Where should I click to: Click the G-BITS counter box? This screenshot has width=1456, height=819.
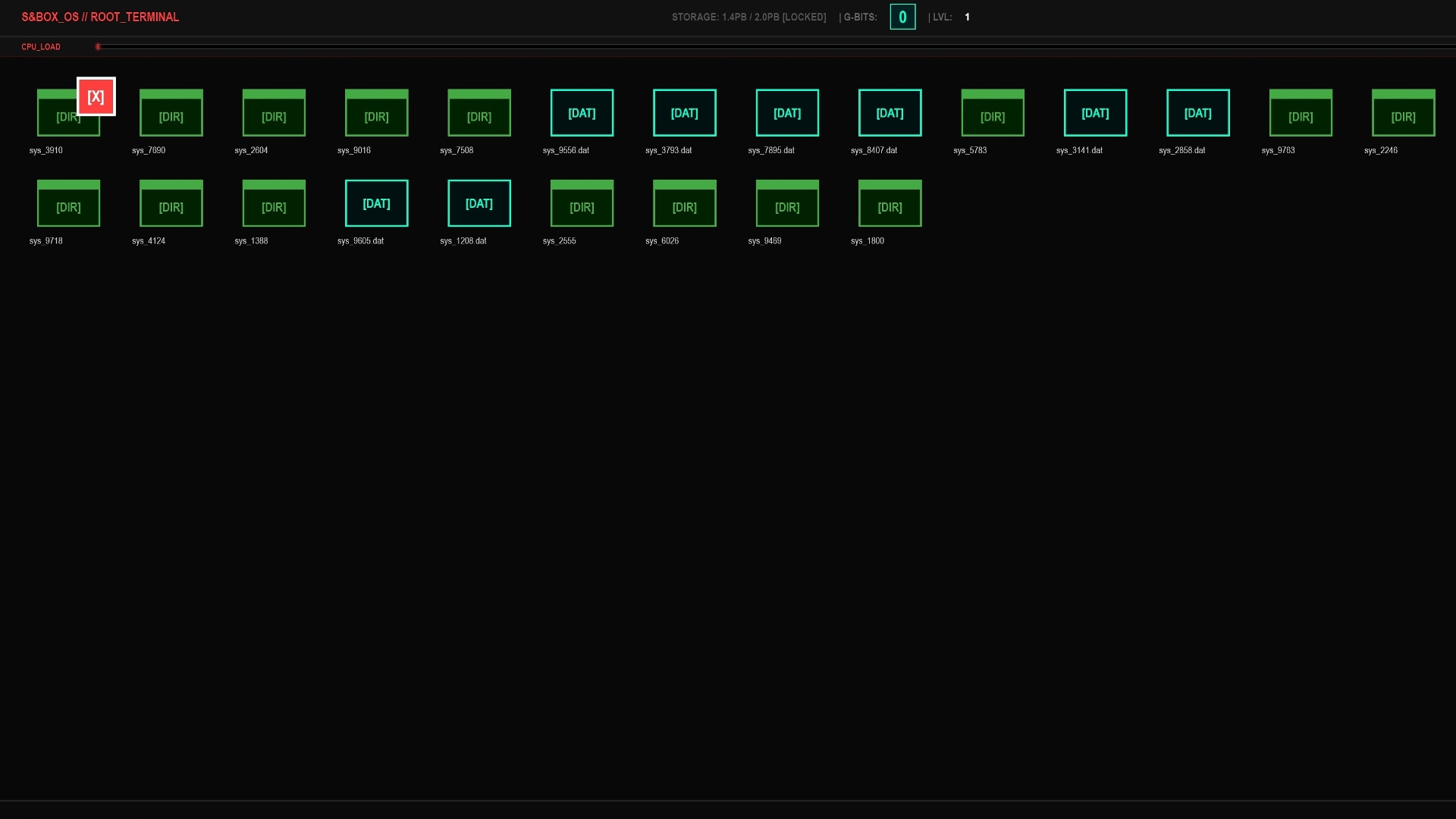[902, 17]
